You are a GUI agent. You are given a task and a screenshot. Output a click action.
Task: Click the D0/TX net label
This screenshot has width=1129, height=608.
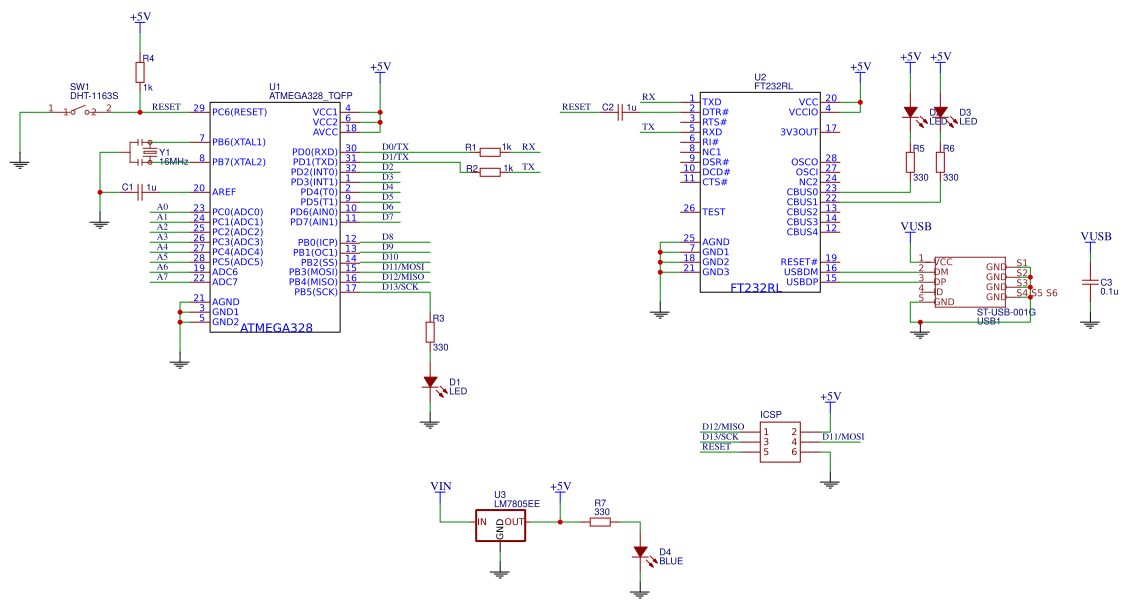pyautogui.click(x=395, y=147)
